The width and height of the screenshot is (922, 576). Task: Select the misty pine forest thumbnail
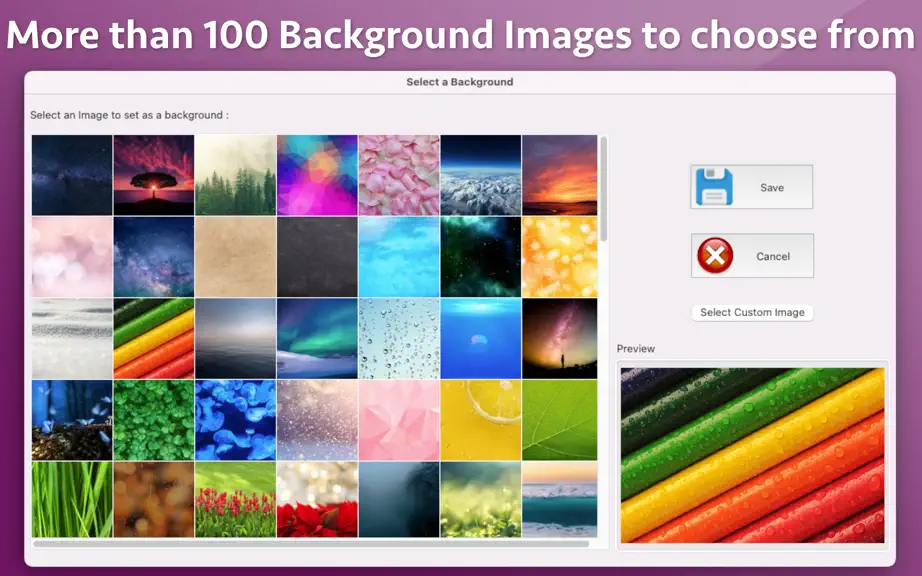coord(235,175)
